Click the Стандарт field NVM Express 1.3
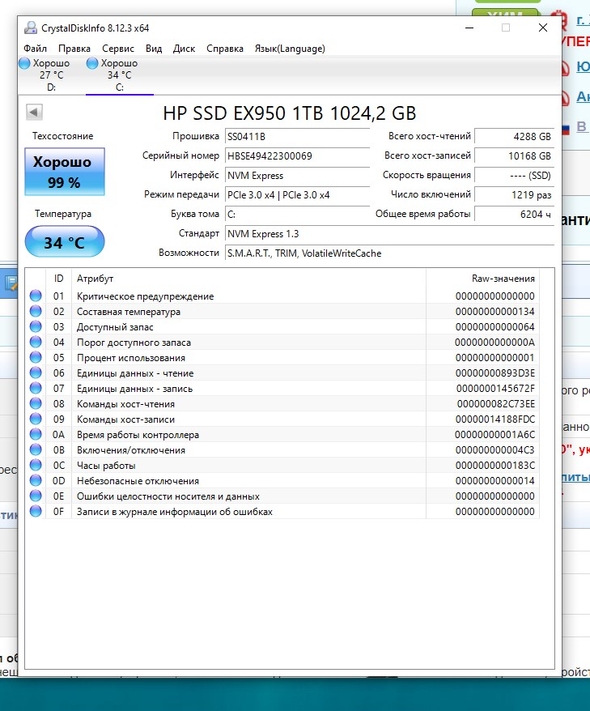The height and width of the screenshot is (711, 590). [x=390, y=234]
